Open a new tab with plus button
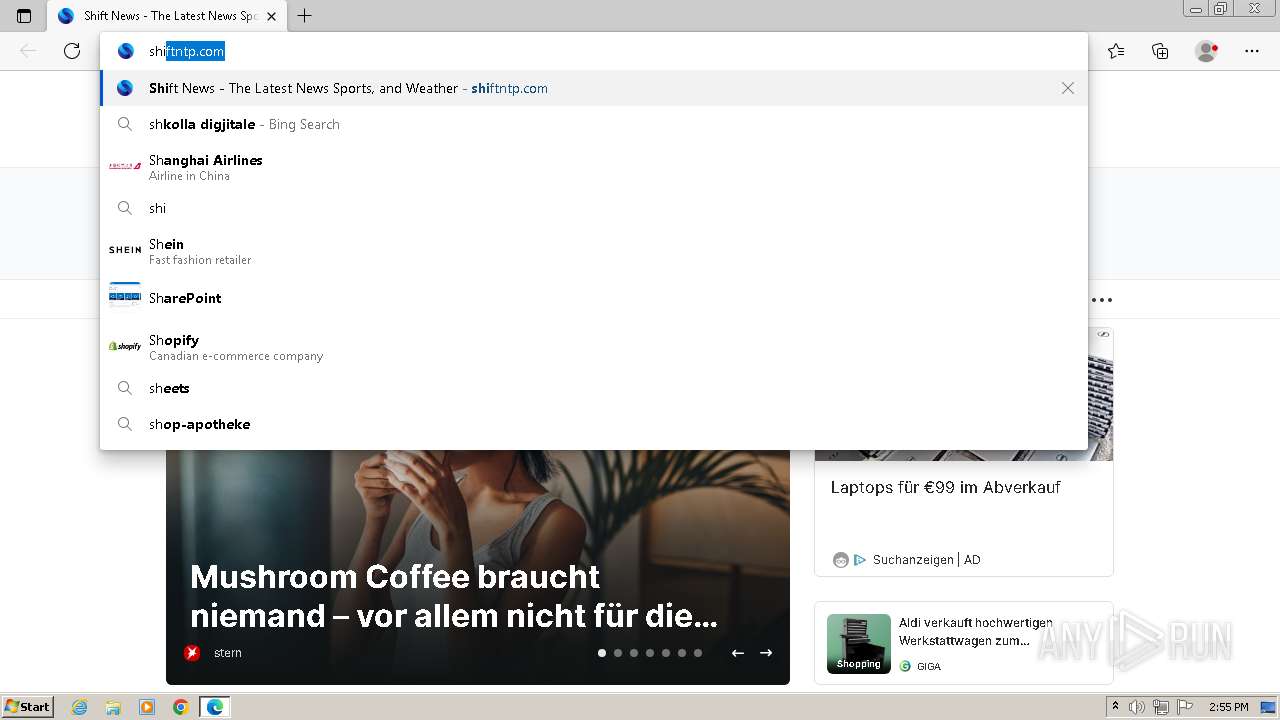This screenshot has height=720, width=1280. click(x=305, y=16)
